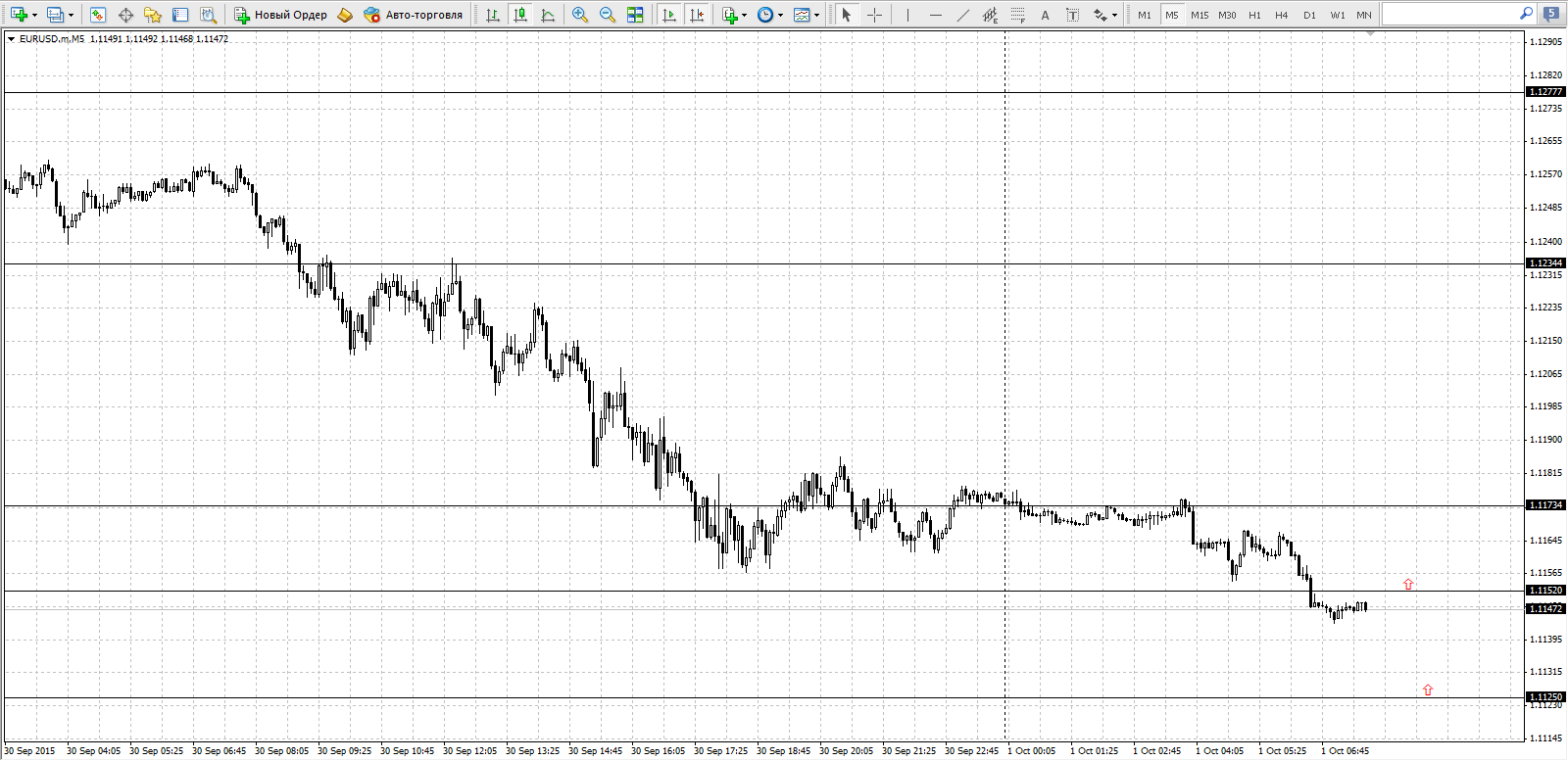Click the Indicators list icon
1568x761 pixels.
[x=729, y=15]
